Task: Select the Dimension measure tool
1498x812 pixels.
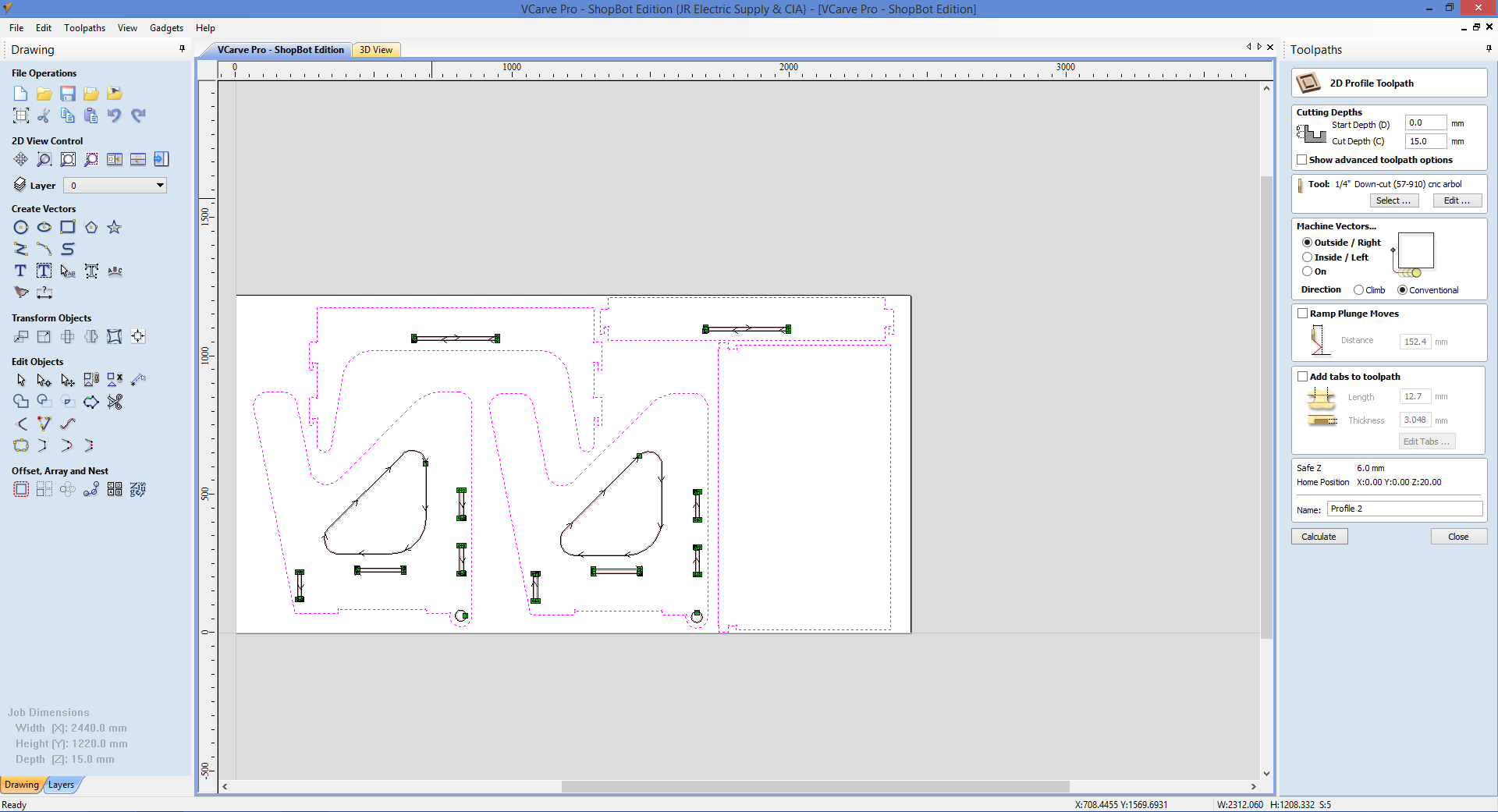Action: point(44,293)
